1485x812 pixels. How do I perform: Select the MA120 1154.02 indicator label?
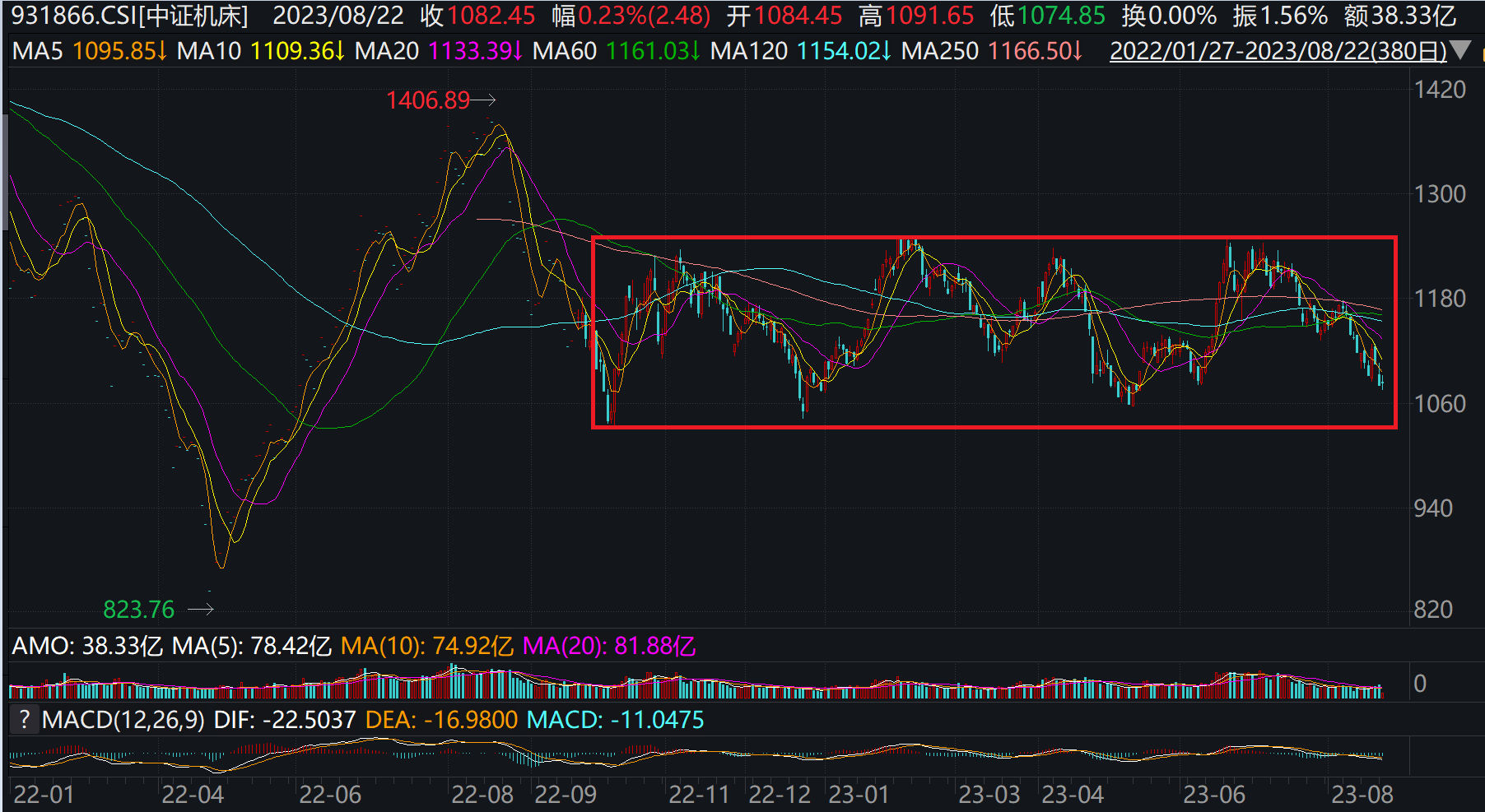[x=801, y=51]
